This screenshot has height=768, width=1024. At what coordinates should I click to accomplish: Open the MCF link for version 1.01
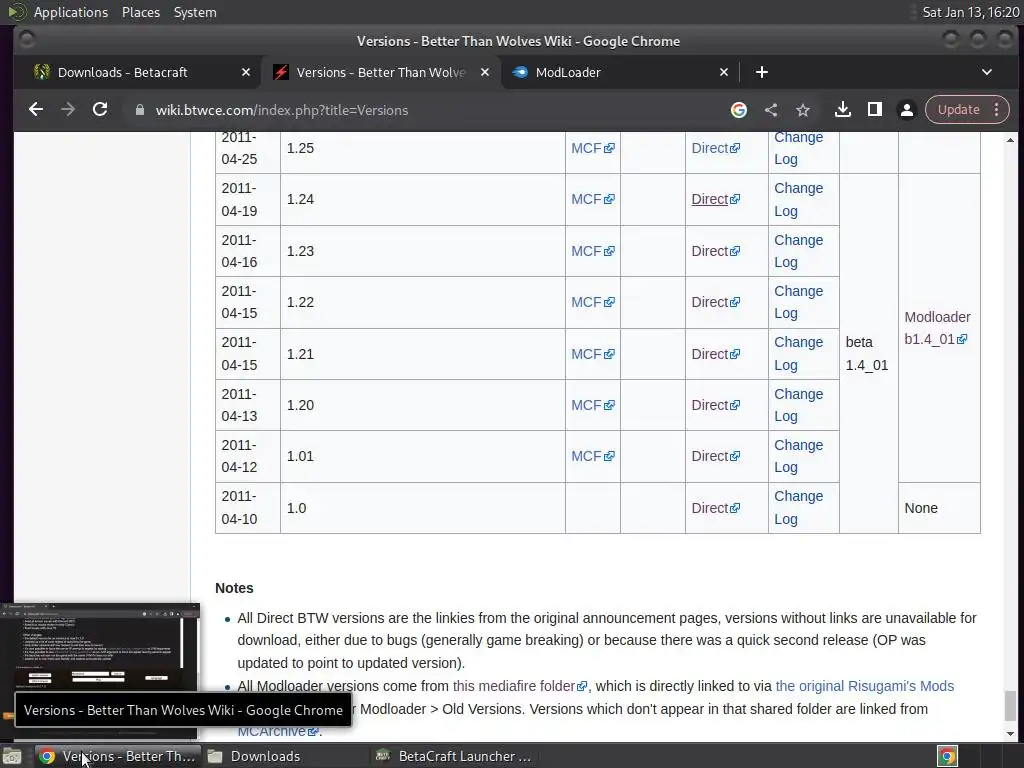point(592,456)
